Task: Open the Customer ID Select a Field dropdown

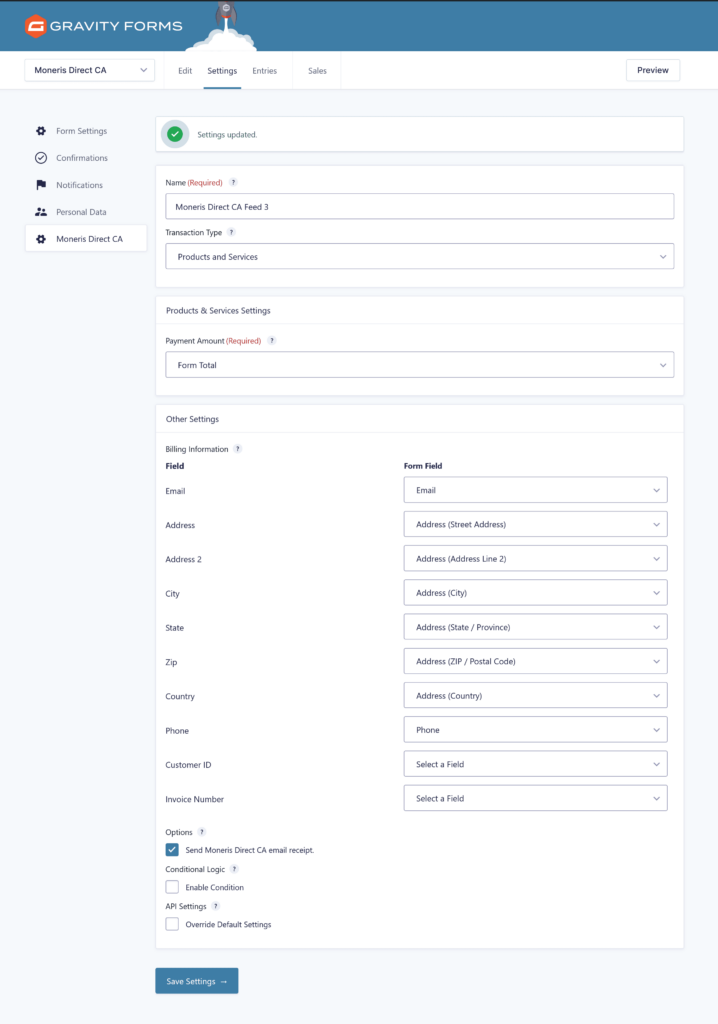Action: coord(536,764)
